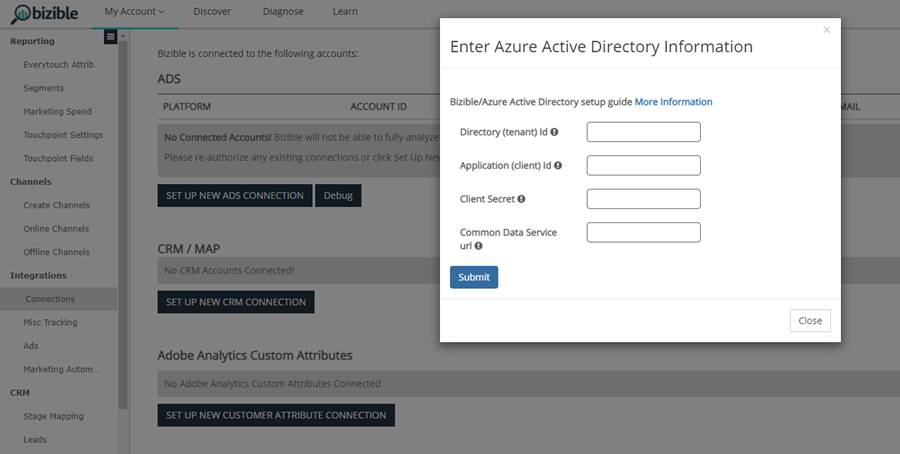Submit the Azure Active Directory form
Screen dimensions: 900x454
[474, 277]
